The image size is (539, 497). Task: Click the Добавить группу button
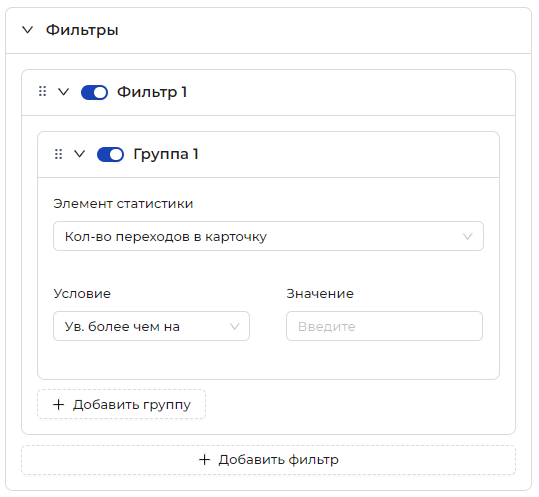click(x=121, y=404)
